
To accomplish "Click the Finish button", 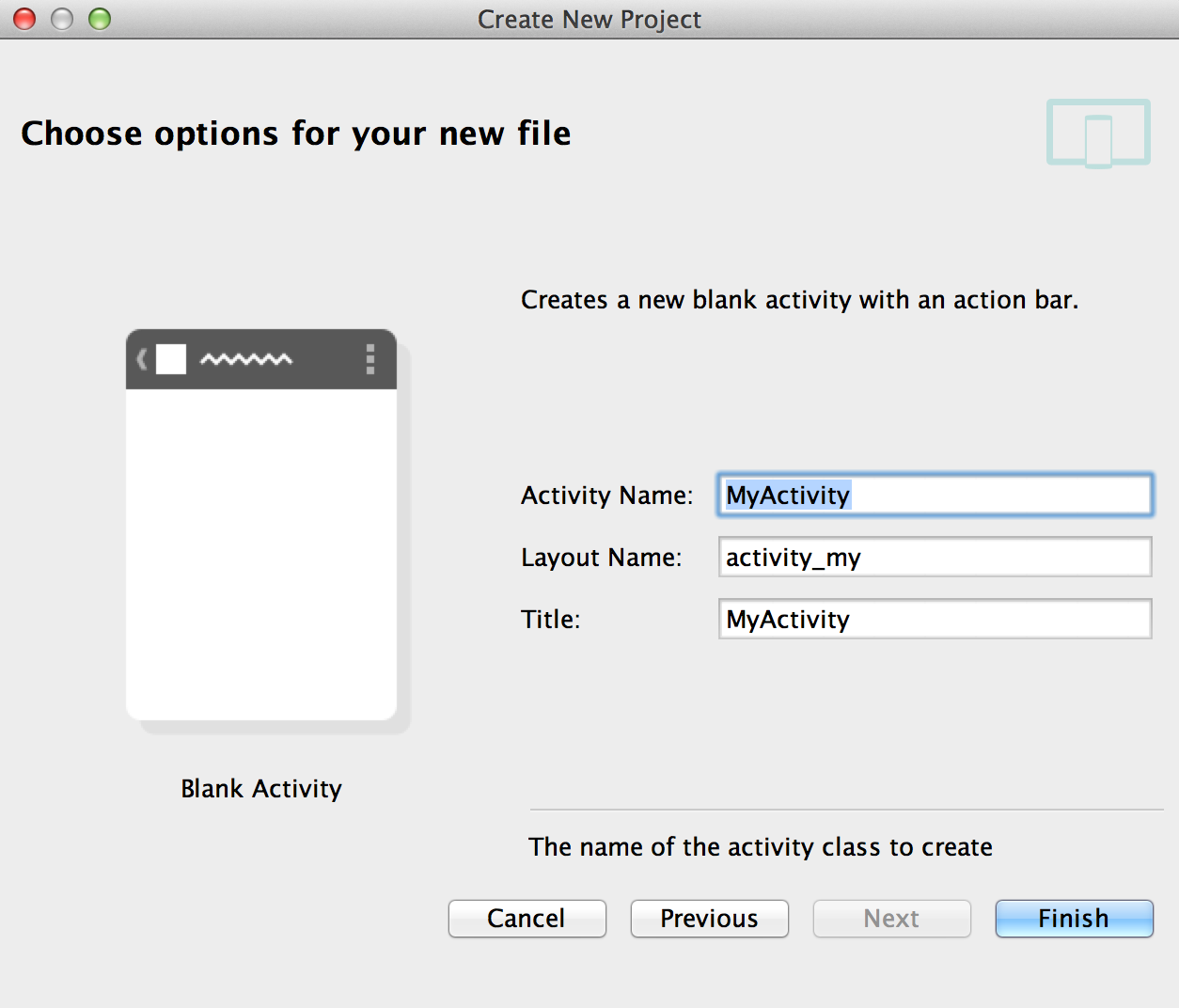I will pyautogui.click(x=1074, y=919).
